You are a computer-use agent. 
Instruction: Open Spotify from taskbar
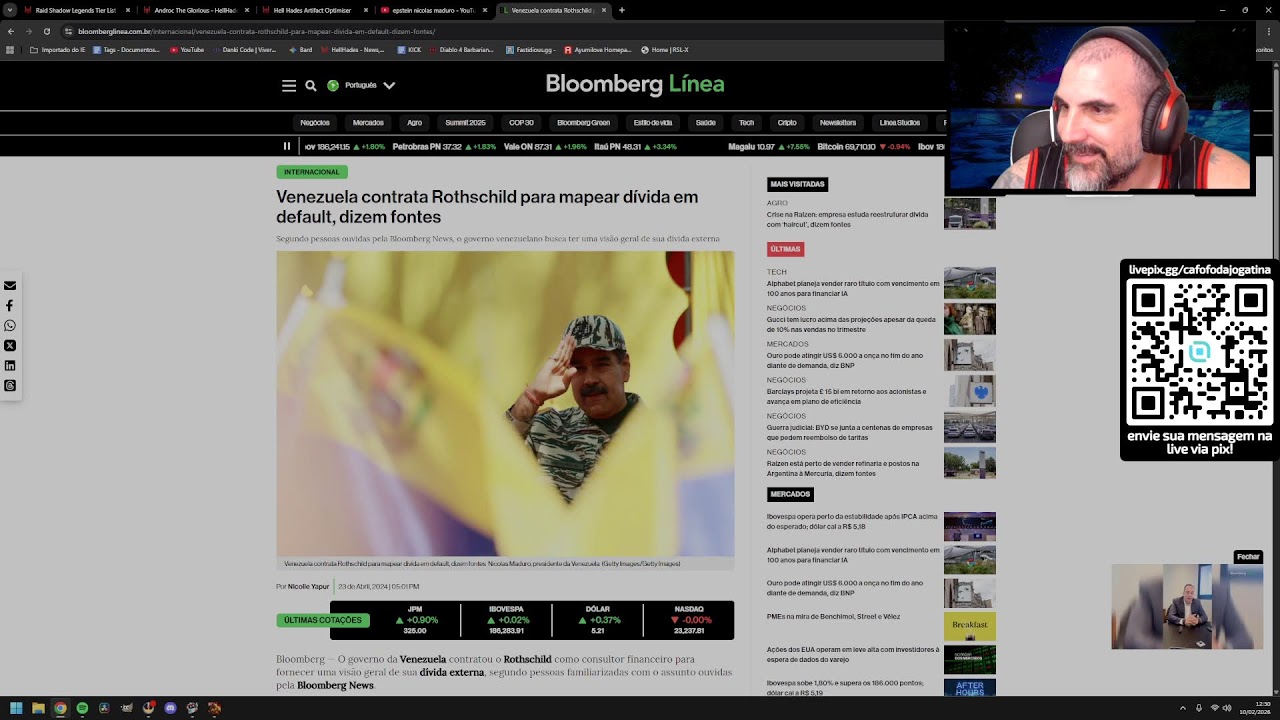(x=82, y=708)
